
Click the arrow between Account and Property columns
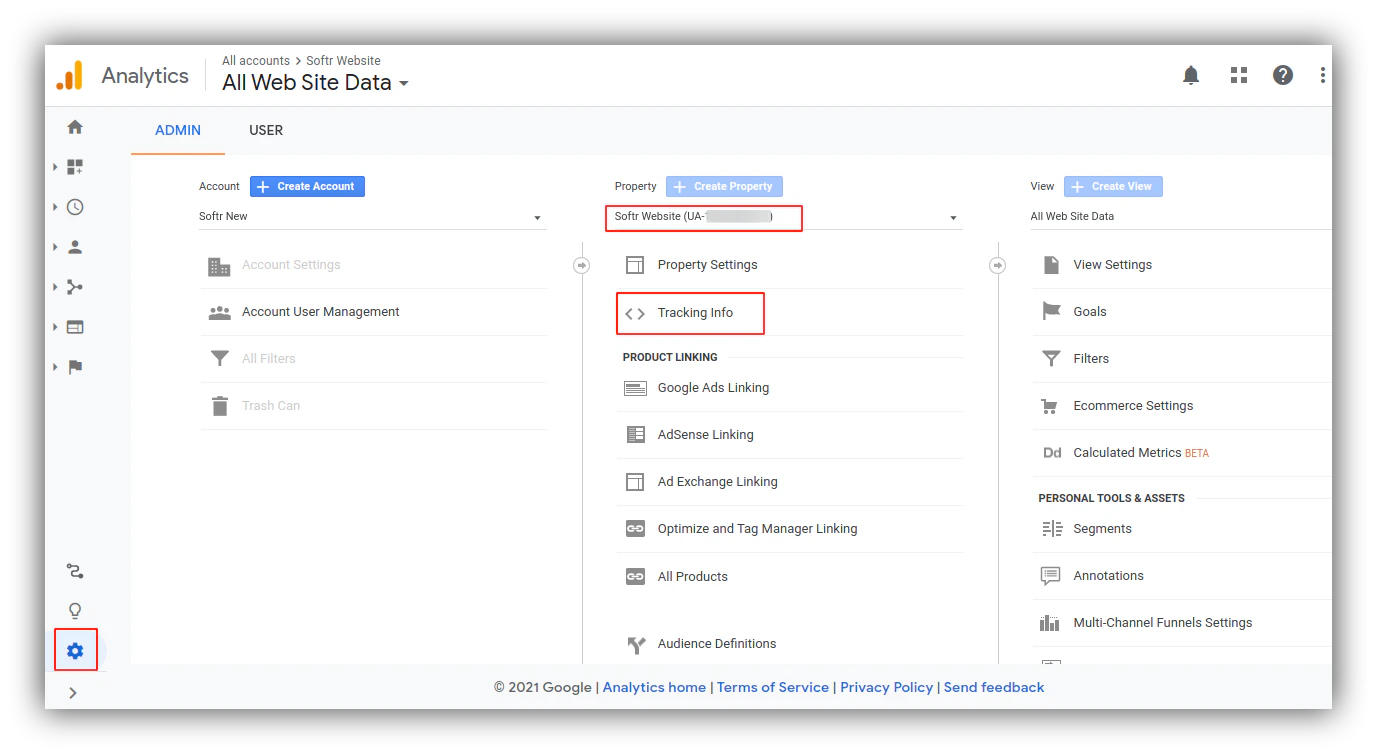click(x=582, y=265)
